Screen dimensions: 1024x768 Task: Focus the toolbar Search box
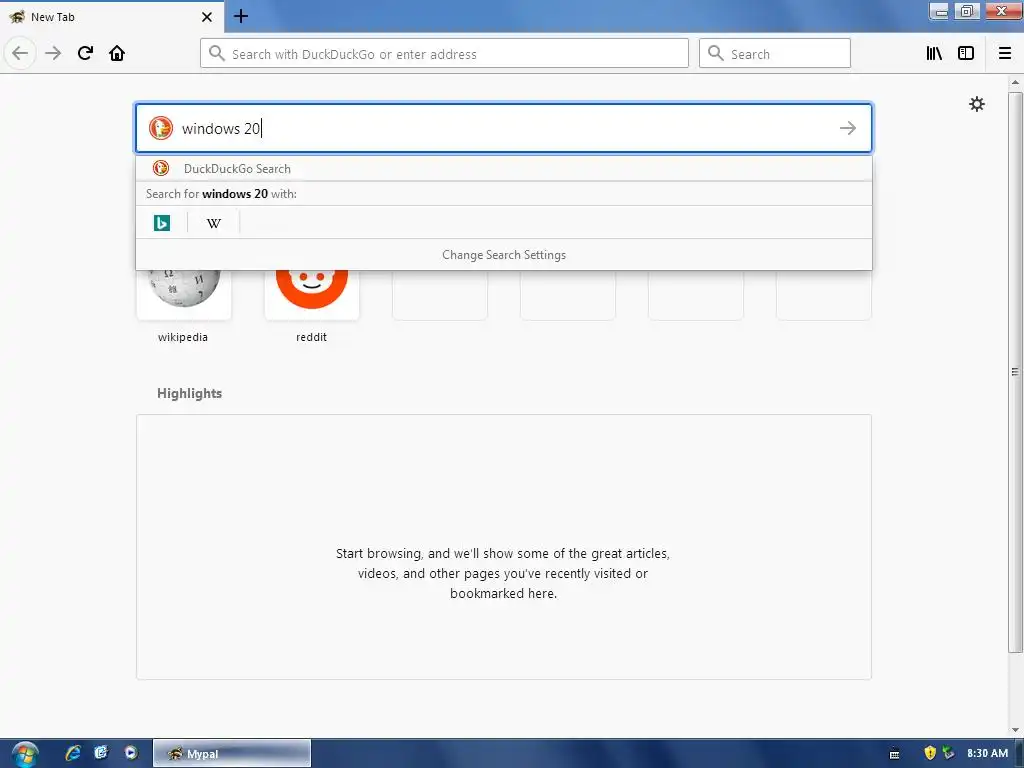coord(775,54)
